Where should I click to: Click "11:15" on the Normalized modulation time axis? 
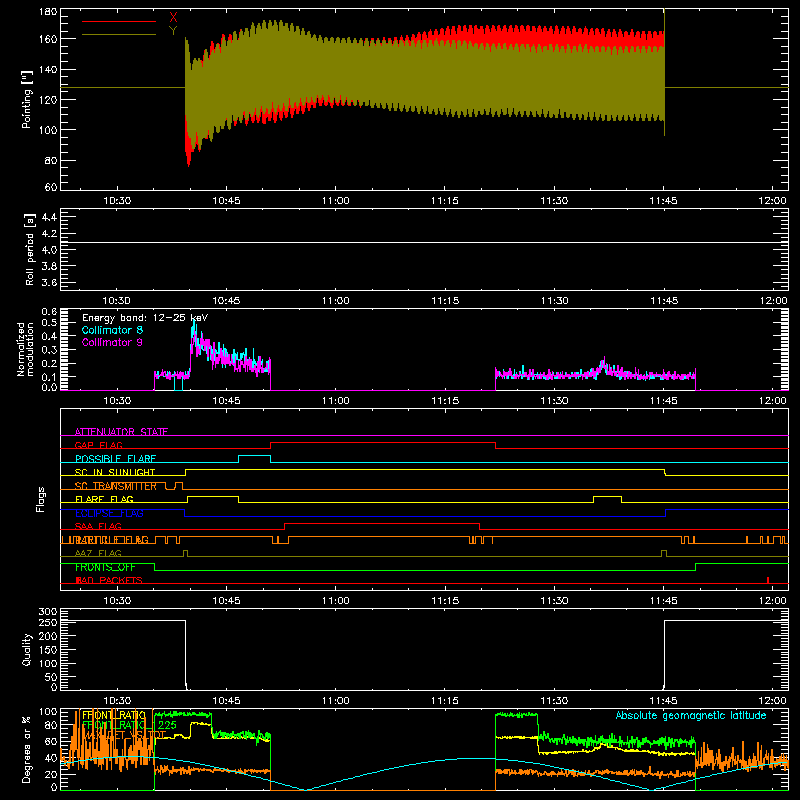(445, 401)
